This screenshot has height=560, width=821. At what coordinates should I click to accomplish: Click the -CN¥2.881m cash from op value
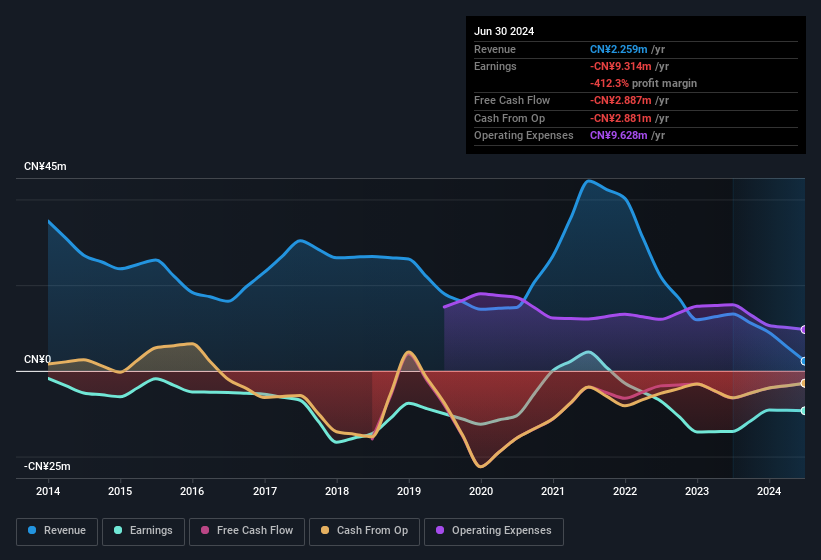[620, 118]
